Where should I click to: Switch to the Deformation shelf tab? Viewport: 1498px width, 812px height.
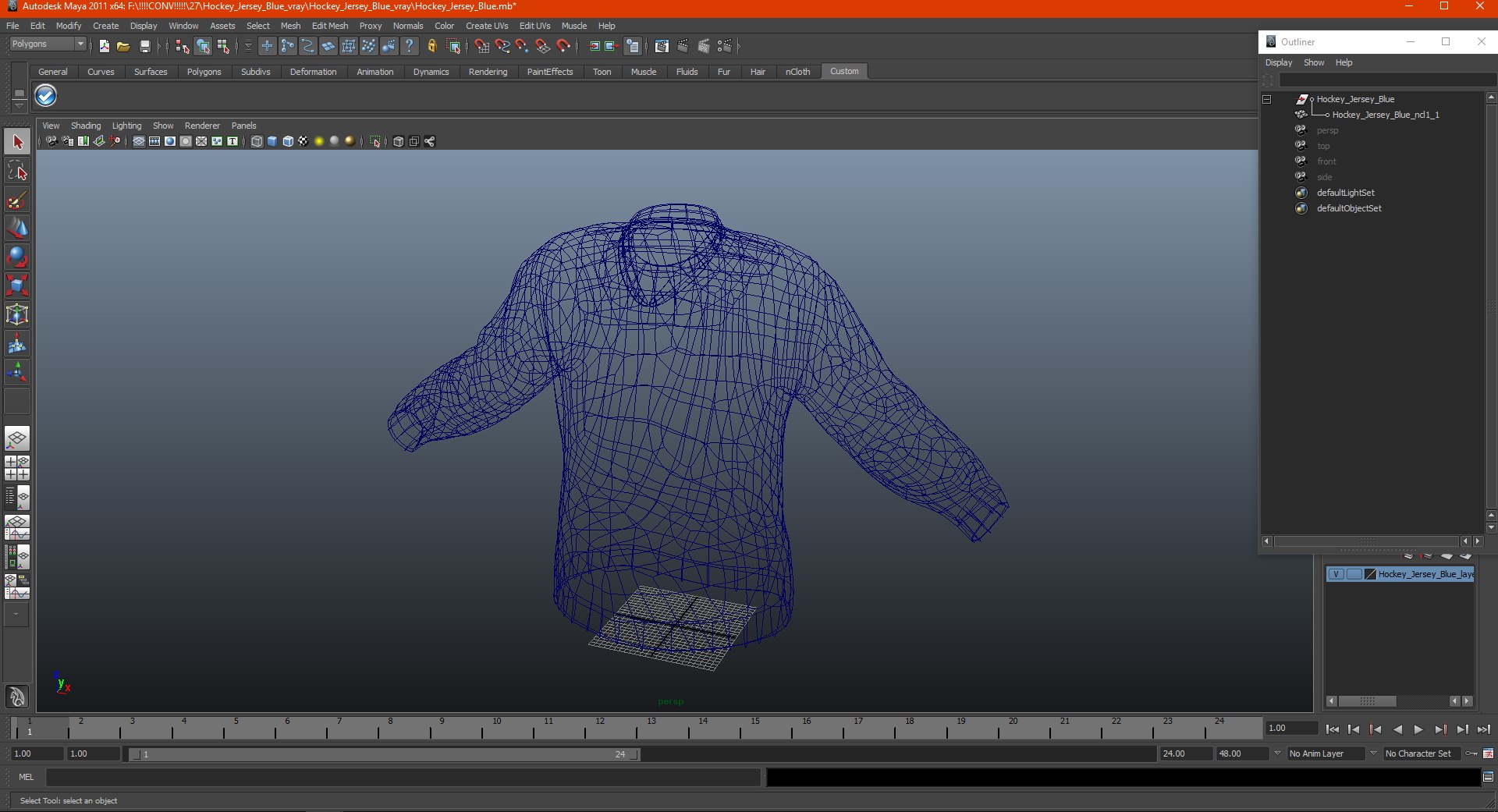[313, 72]
